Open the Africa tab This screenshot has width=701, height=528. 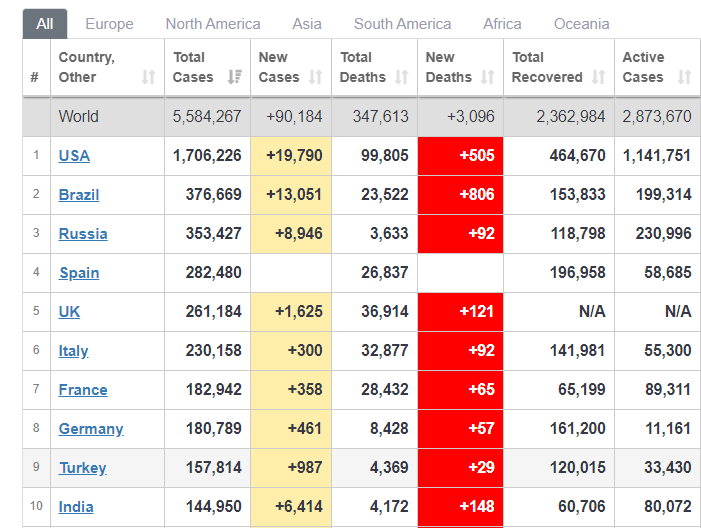click(502, 24)
